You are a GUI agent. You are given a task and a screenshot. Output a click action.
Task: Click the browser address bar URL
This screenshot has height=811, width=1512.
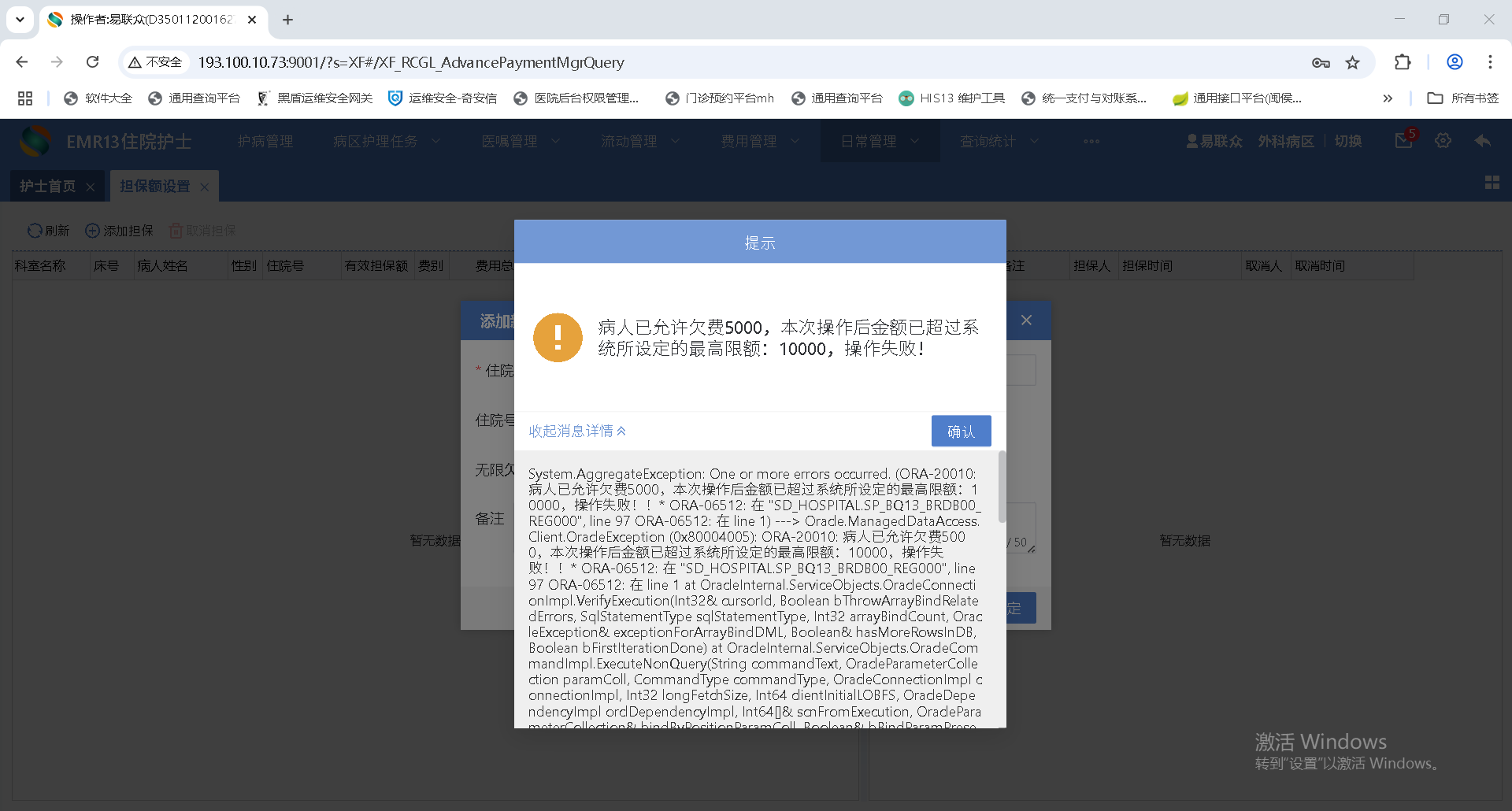click(x=411, y=62)
